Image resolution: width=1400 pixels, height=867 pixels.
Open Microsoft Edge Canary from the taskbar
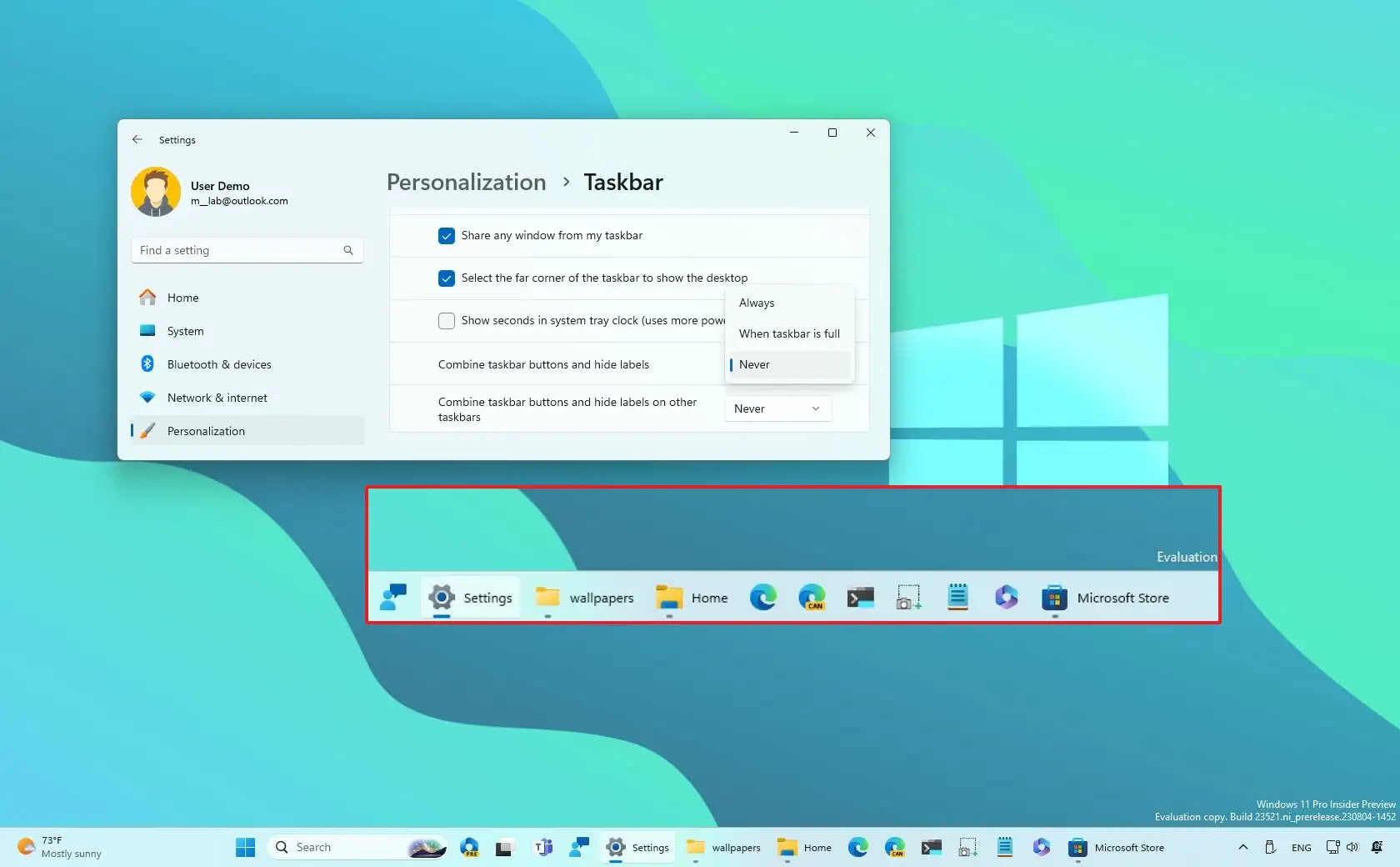click(x=811, y=598)
